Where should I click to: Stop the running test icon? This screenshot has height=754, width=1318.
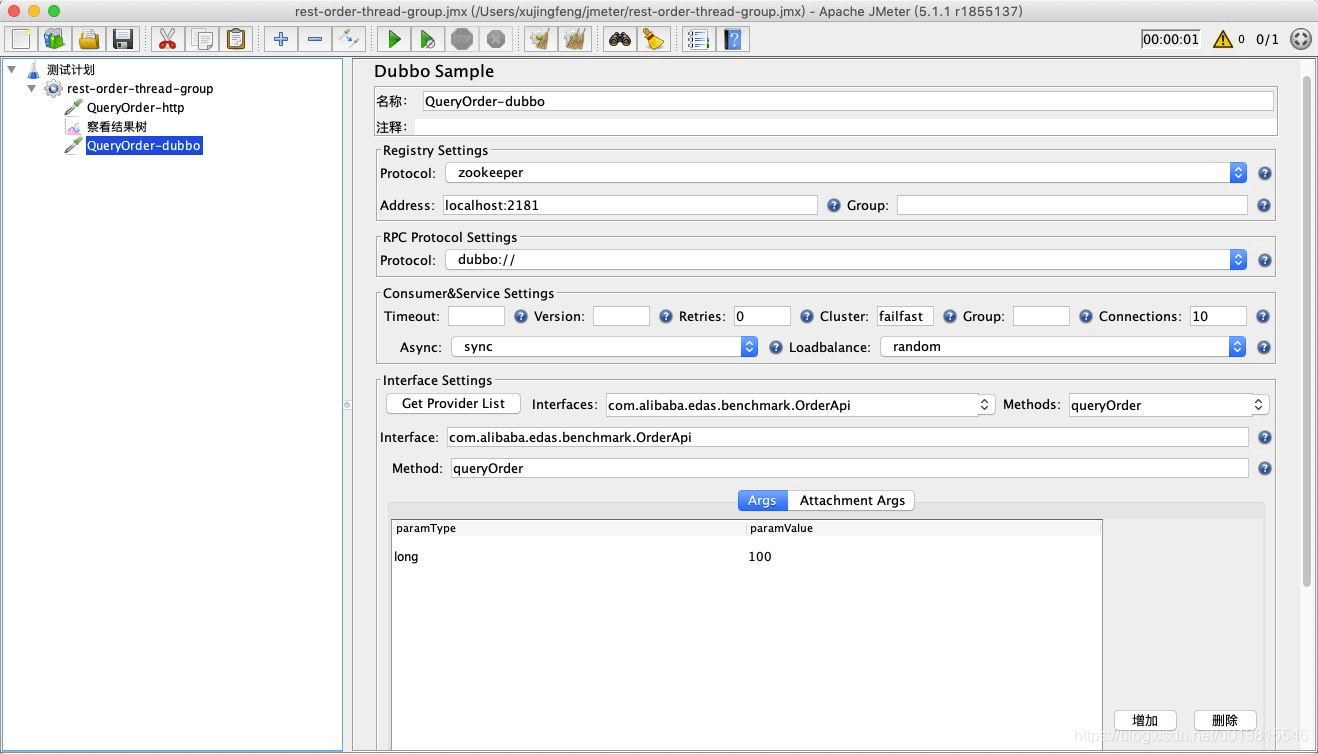click(462, 39)
